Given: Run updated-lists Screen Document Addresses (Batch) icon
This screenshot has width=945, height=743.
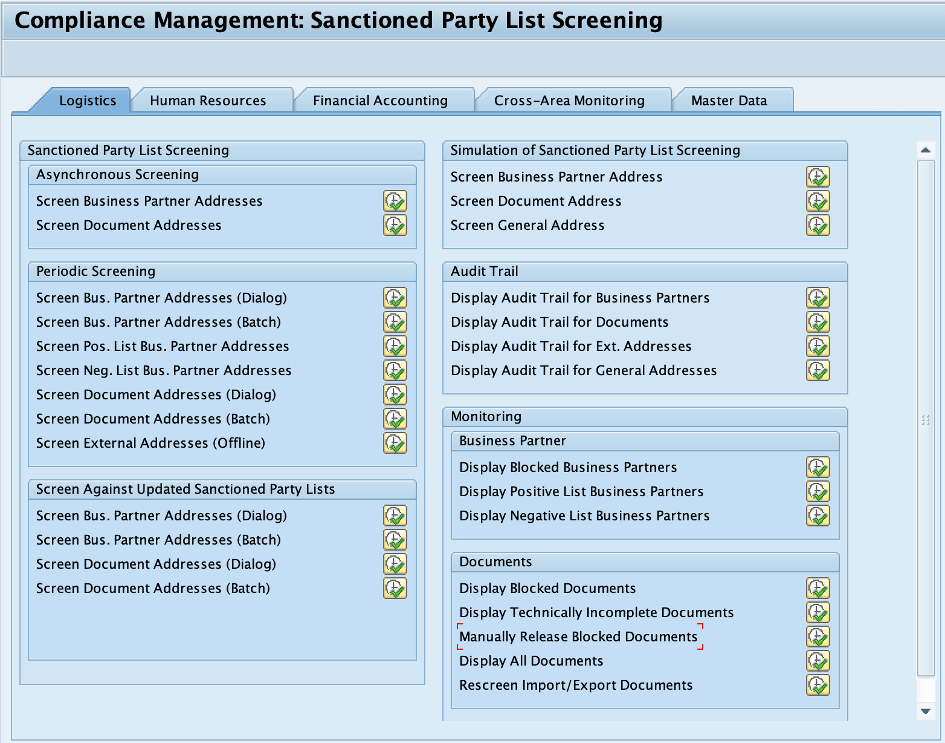Looking at the screenshot, I should point(395,588).
